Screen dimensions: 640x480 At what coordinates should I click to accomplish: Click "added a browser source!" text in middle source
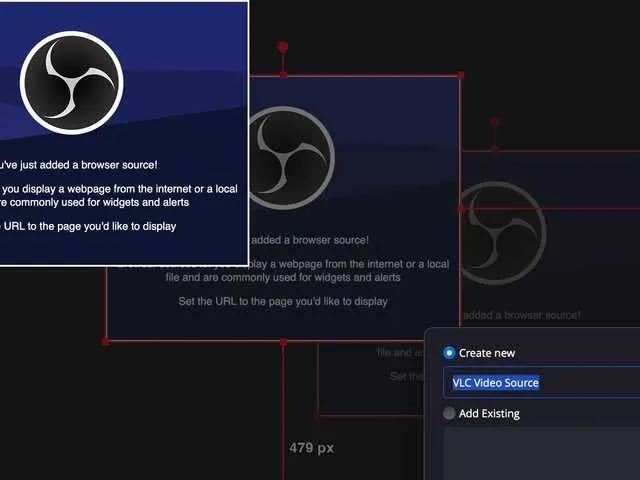(x=310, y=240)
